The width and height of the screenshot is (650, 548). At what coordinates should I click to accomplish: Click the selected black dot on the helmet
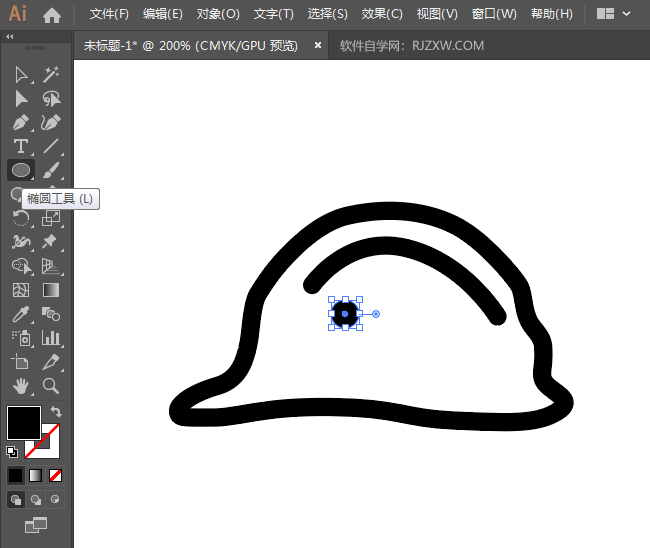[345, 314]
